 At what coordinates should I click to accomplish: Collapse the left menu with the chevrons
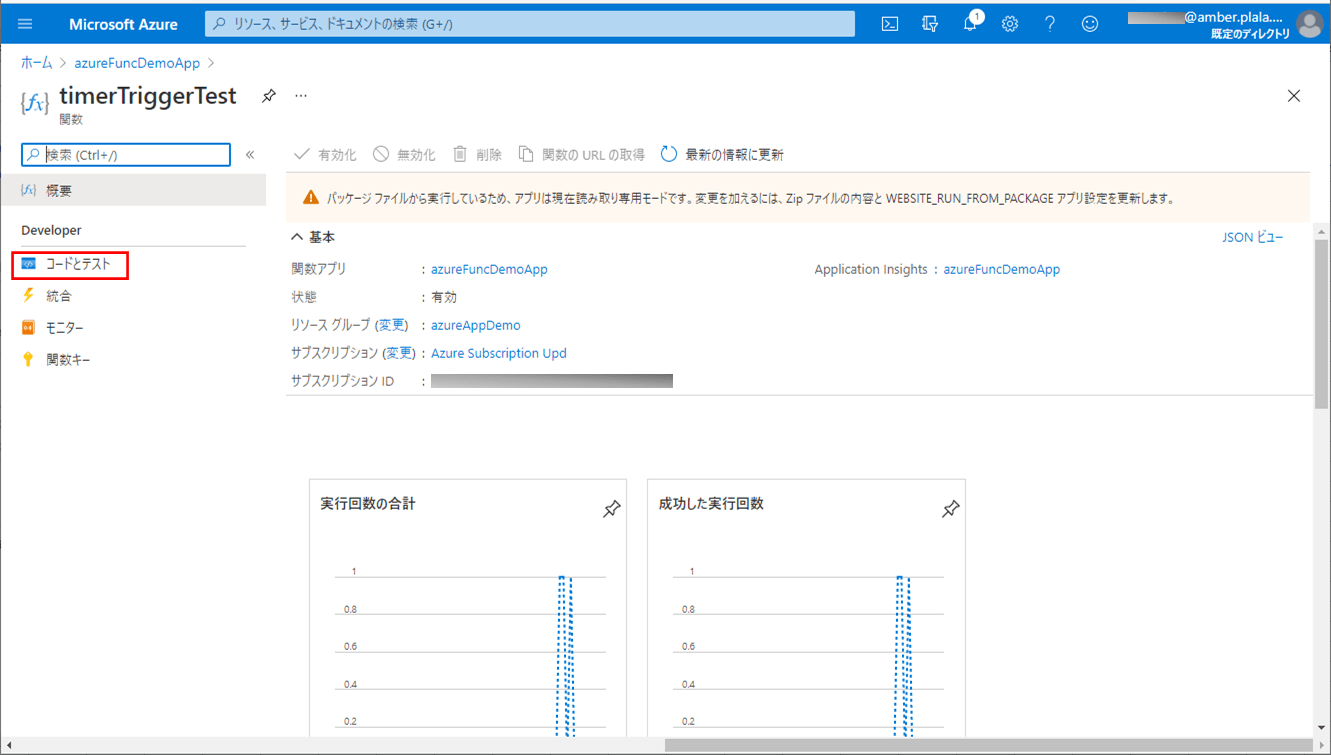(x=250, y=155)
